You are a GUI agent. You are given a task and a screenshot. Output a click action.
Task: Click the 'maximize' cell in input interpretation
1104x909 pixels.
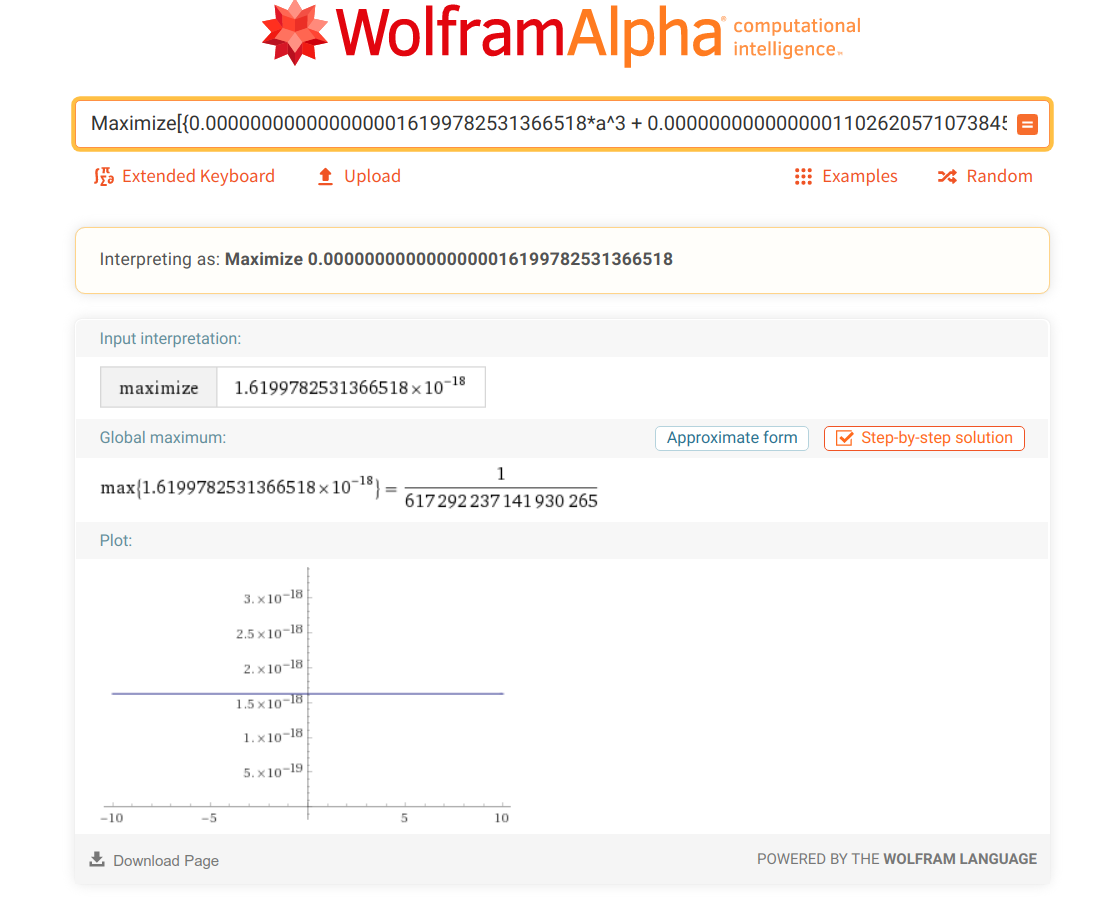click(158, 387)
